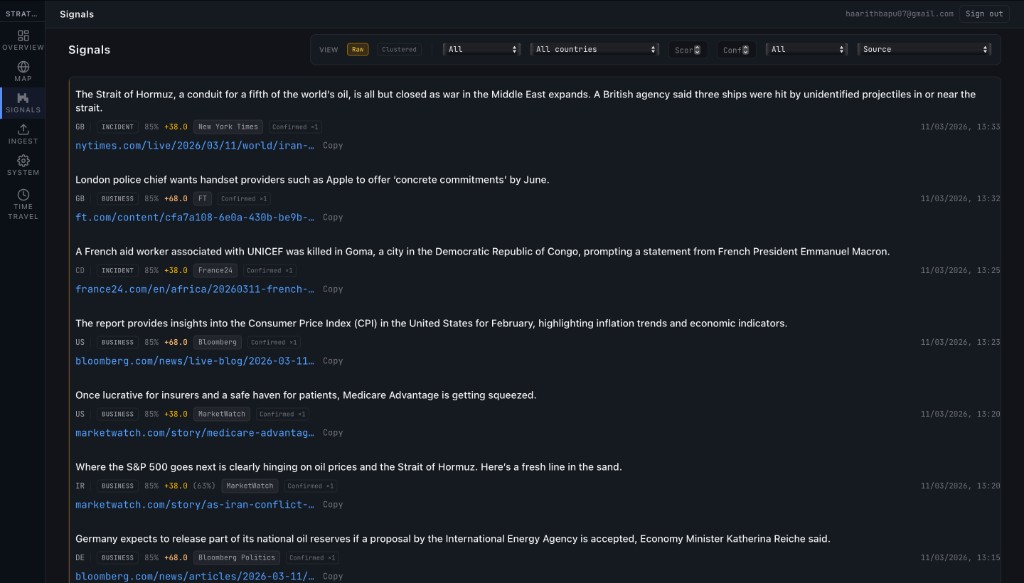Adjust the Score stepper field
The height and width of the screenshot is (583, 1024).
(688, 49)
